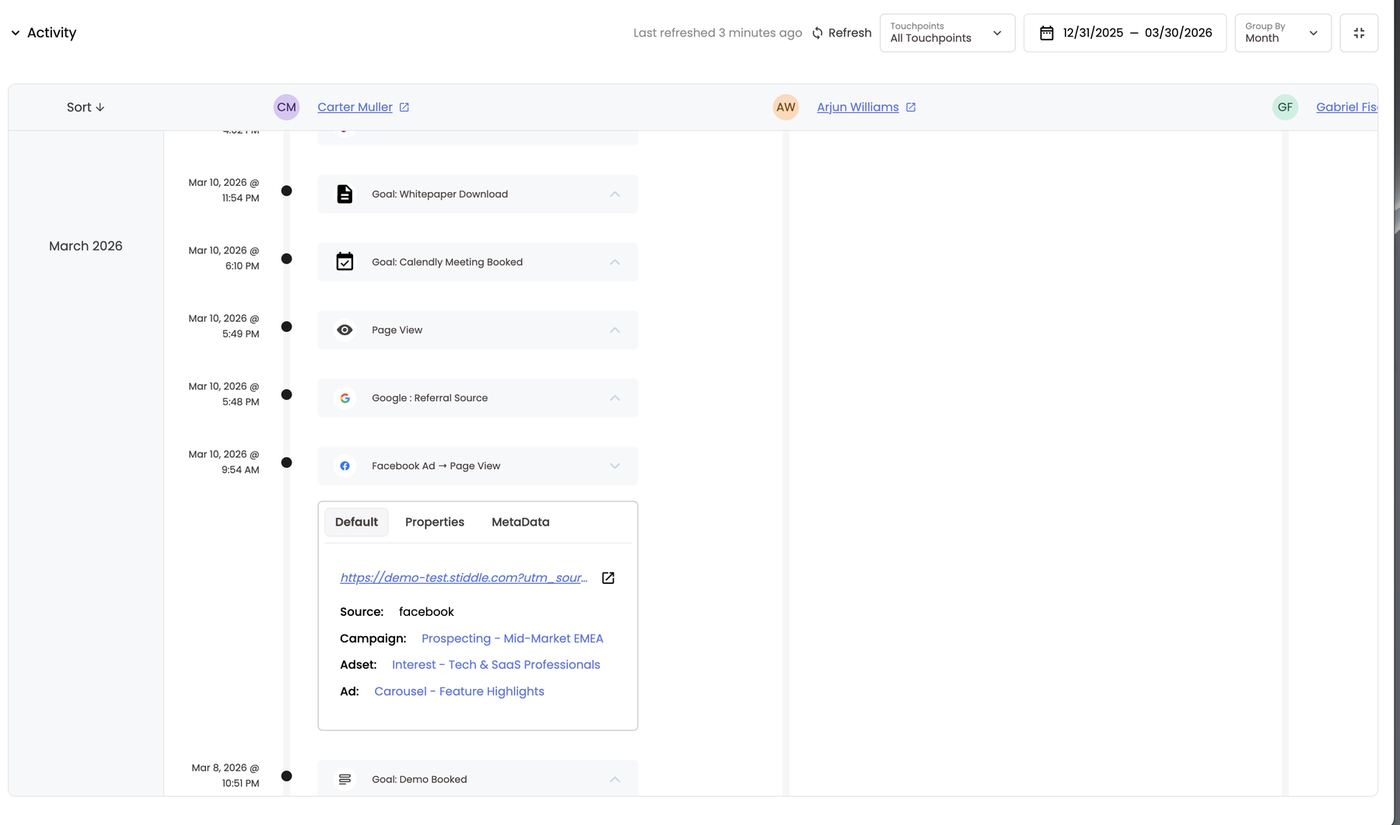The height and width of the screenshot is (825, 1400).
Task: Open campaign Prospecting - Mid-Market EMEA
Action: tap(513, 639)
